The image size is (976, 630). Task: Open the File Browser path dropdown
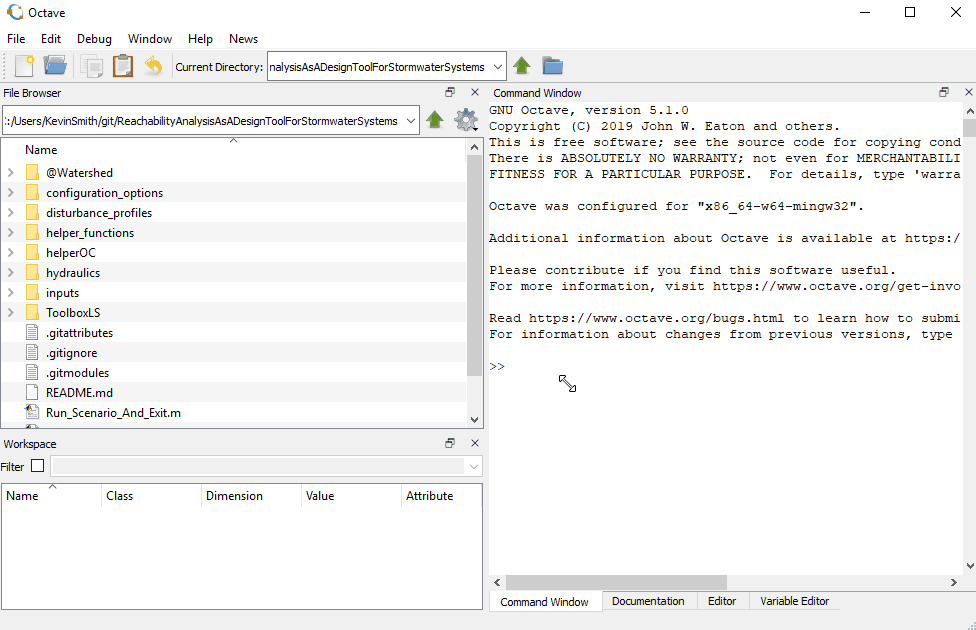click(x=411, y=120)
